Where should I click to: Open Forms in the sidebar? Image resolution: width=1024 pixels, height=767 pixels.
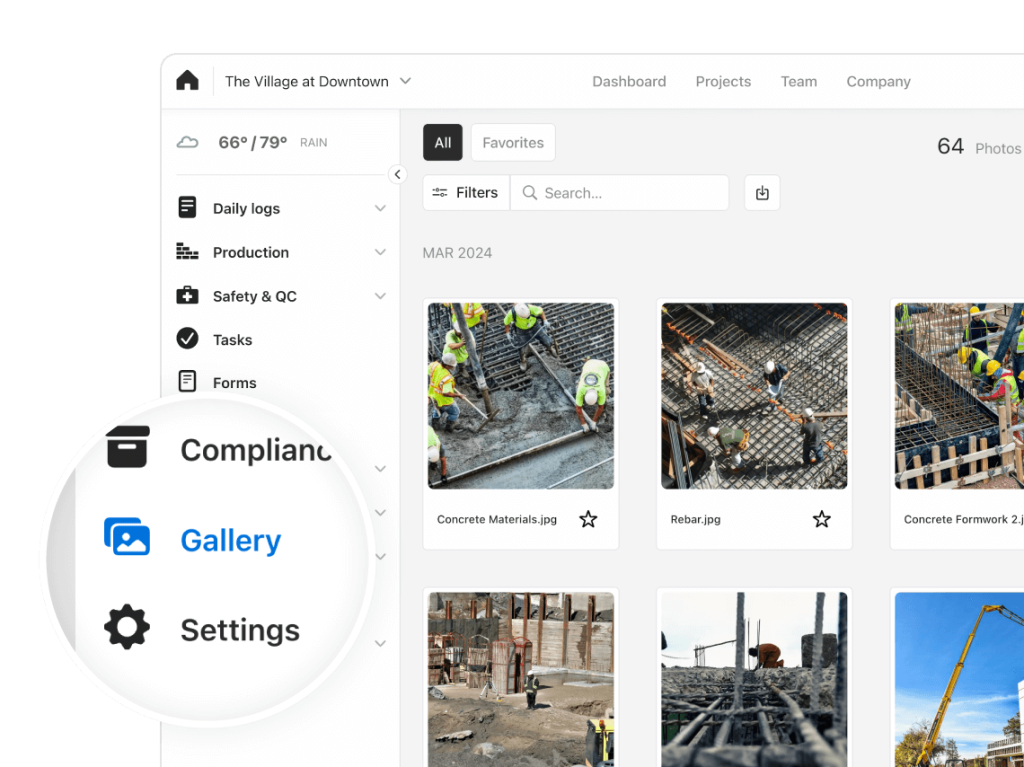[x=234, y=383]
